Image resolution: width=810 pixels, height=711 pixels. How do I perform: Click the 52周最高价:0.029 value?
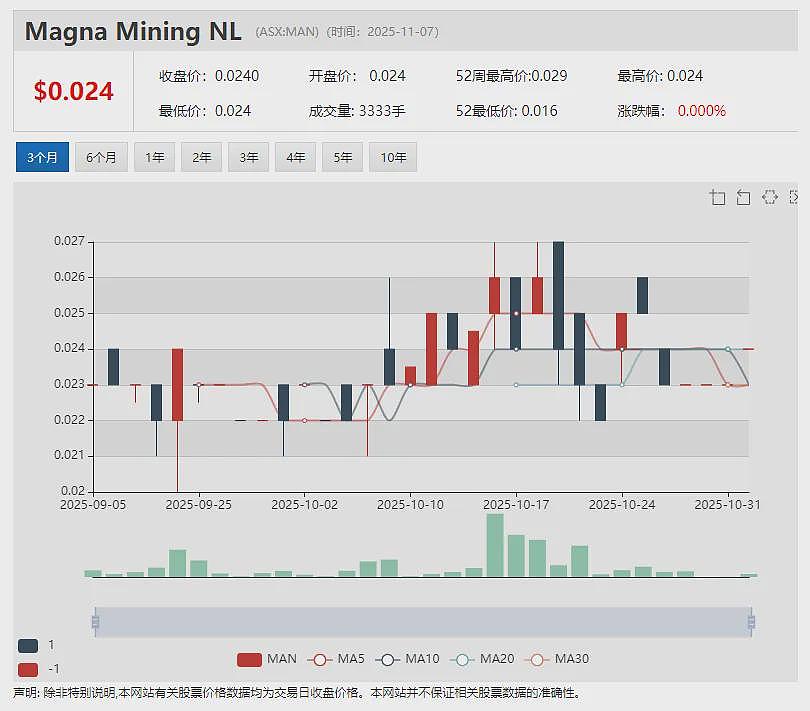511,76
